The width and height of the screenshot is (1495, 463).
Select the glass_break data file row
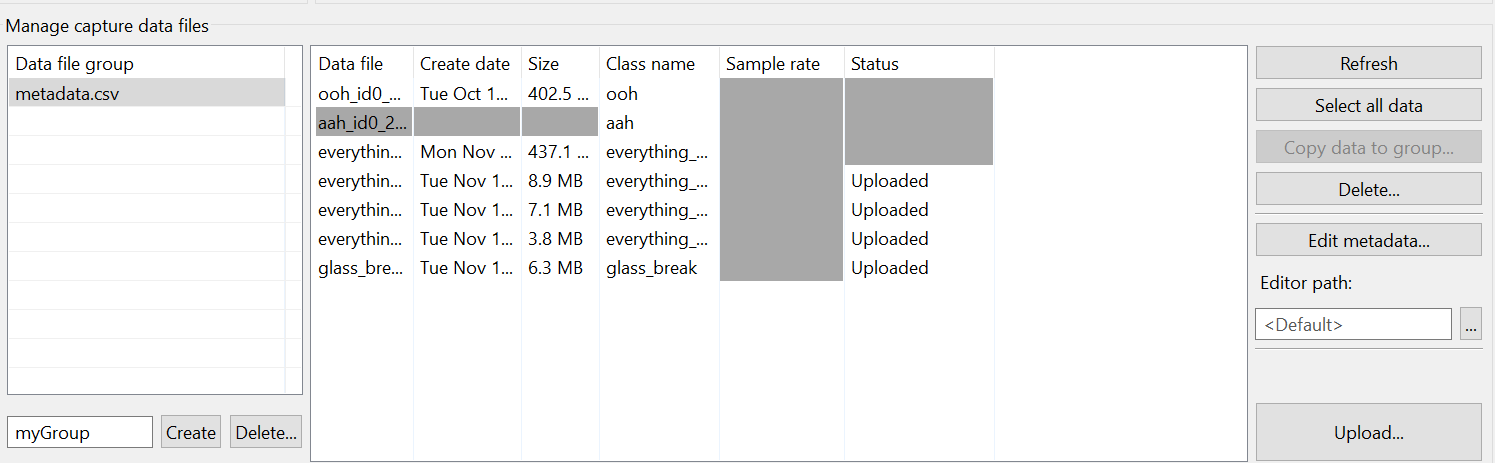pos(362,268)
